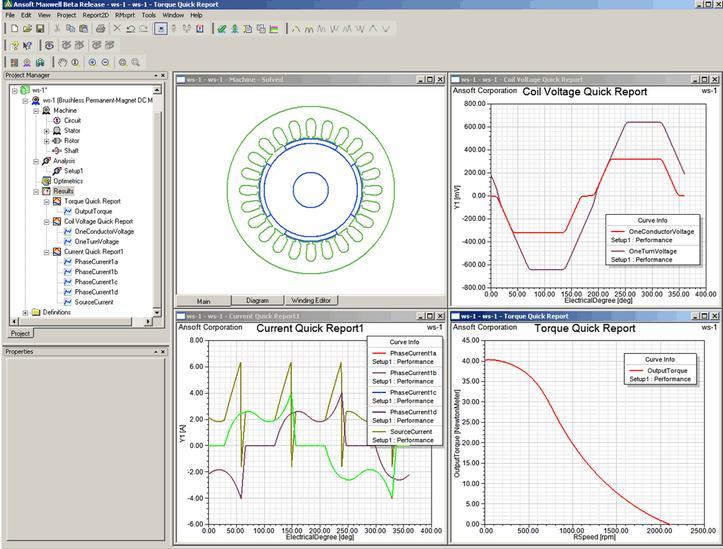Switch to the Diagram tab

pos(257,300)
